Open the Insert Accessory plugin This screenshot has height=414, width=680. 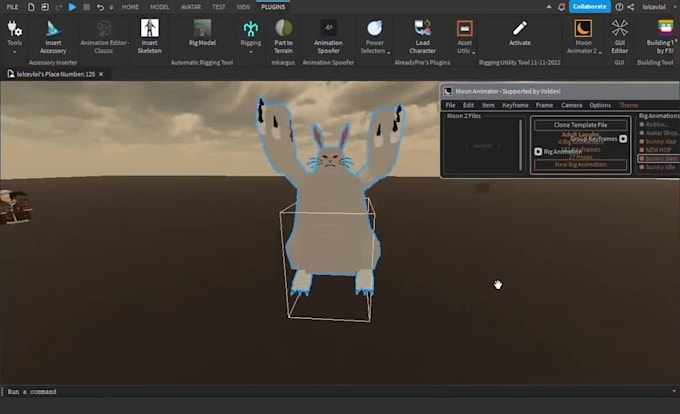click(x=53, y=37)
